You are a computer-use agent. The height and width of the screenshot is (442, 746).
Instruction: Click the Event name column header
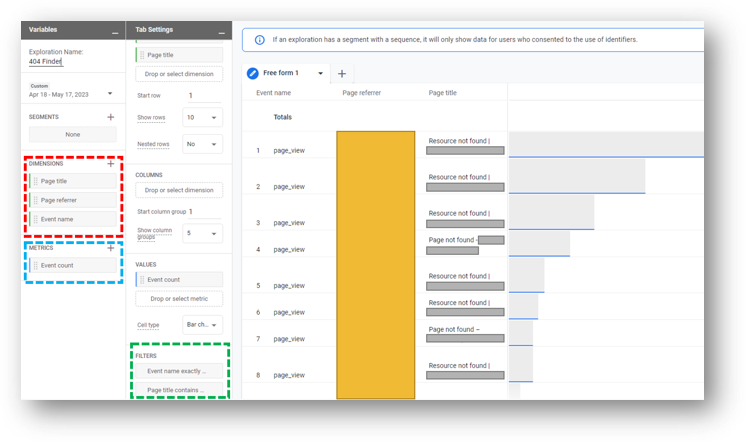click(x=274, y=93)
